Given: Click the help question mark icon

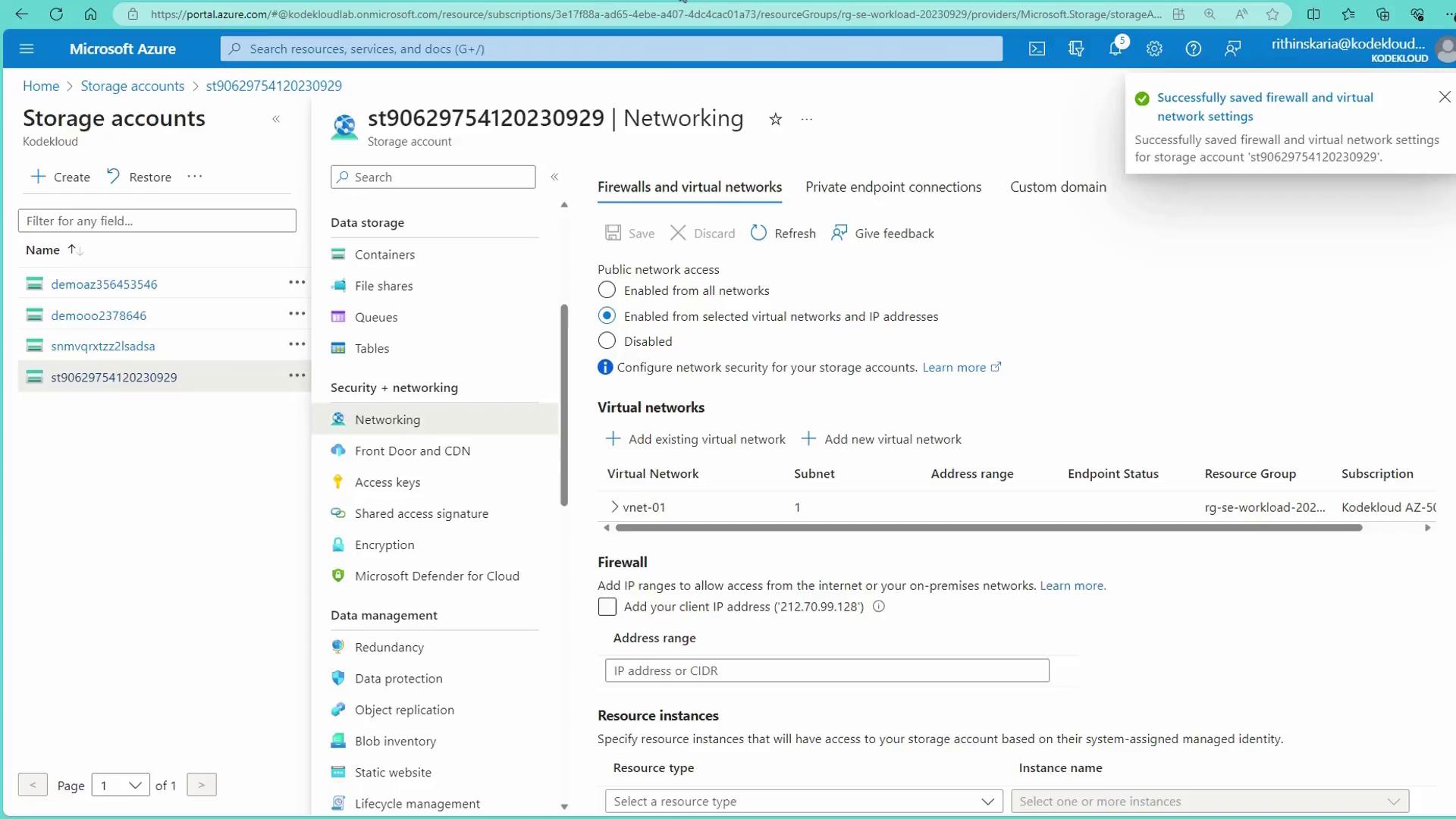Looking at the screenshot, I should coord(1193,49).
